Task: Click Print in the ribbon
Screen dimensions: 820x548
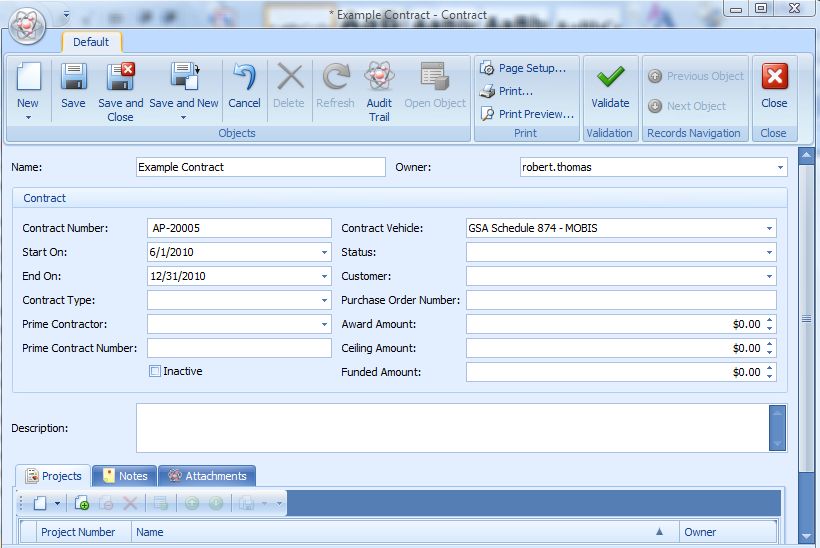Action: (506, 92)
